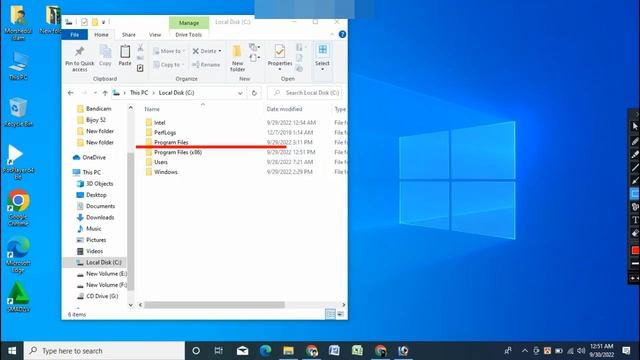Click the Google Chrome desktop icon
The height and width of the screenshot is (360, 640).
pyautogui.click(x=18, y=207)
